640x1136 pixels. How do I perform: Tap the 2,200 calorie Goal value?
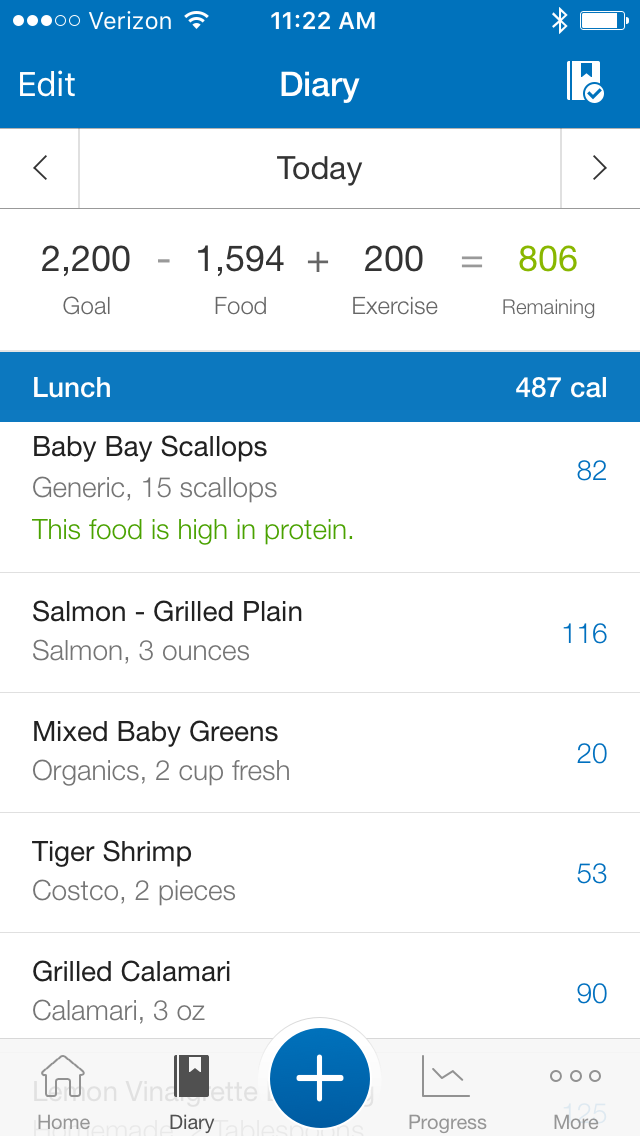[86, 260]
